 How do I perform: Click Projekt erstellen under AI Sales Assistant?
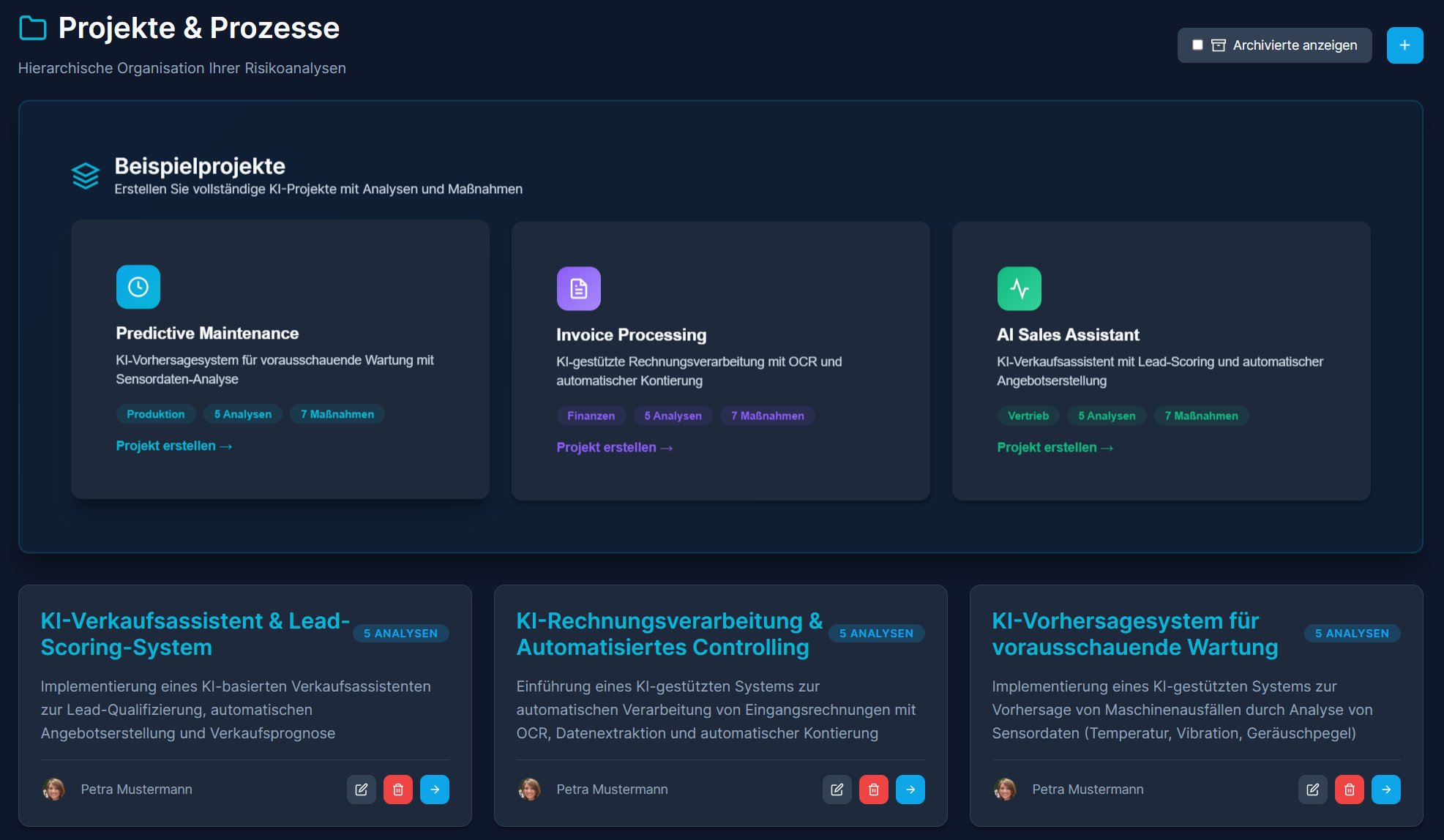(1055, 447)
